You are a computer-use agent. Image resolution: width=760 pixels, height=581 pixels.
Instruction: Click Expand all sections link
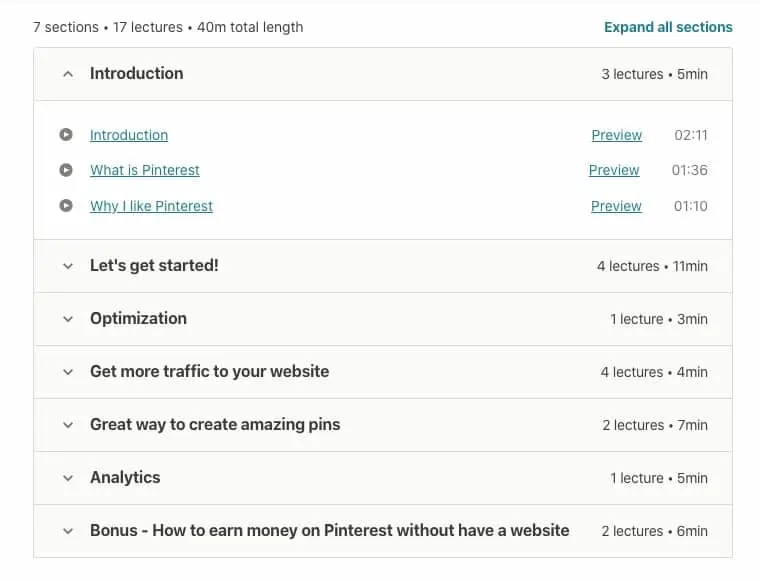668,27
